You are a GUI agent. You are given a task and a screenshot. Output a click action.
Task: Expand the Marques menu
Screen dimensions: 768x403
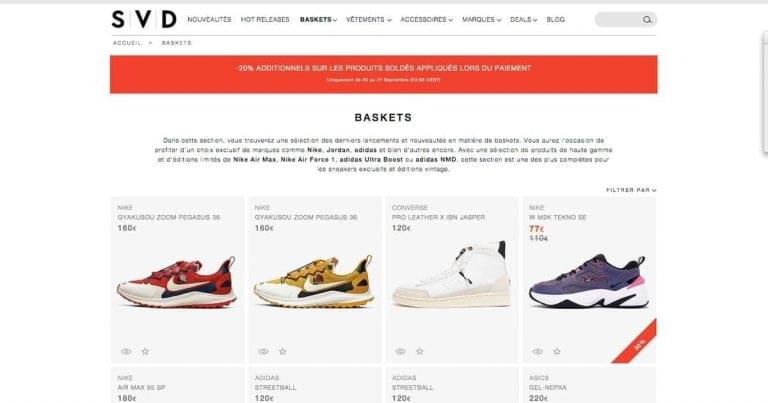pos(481,20)
